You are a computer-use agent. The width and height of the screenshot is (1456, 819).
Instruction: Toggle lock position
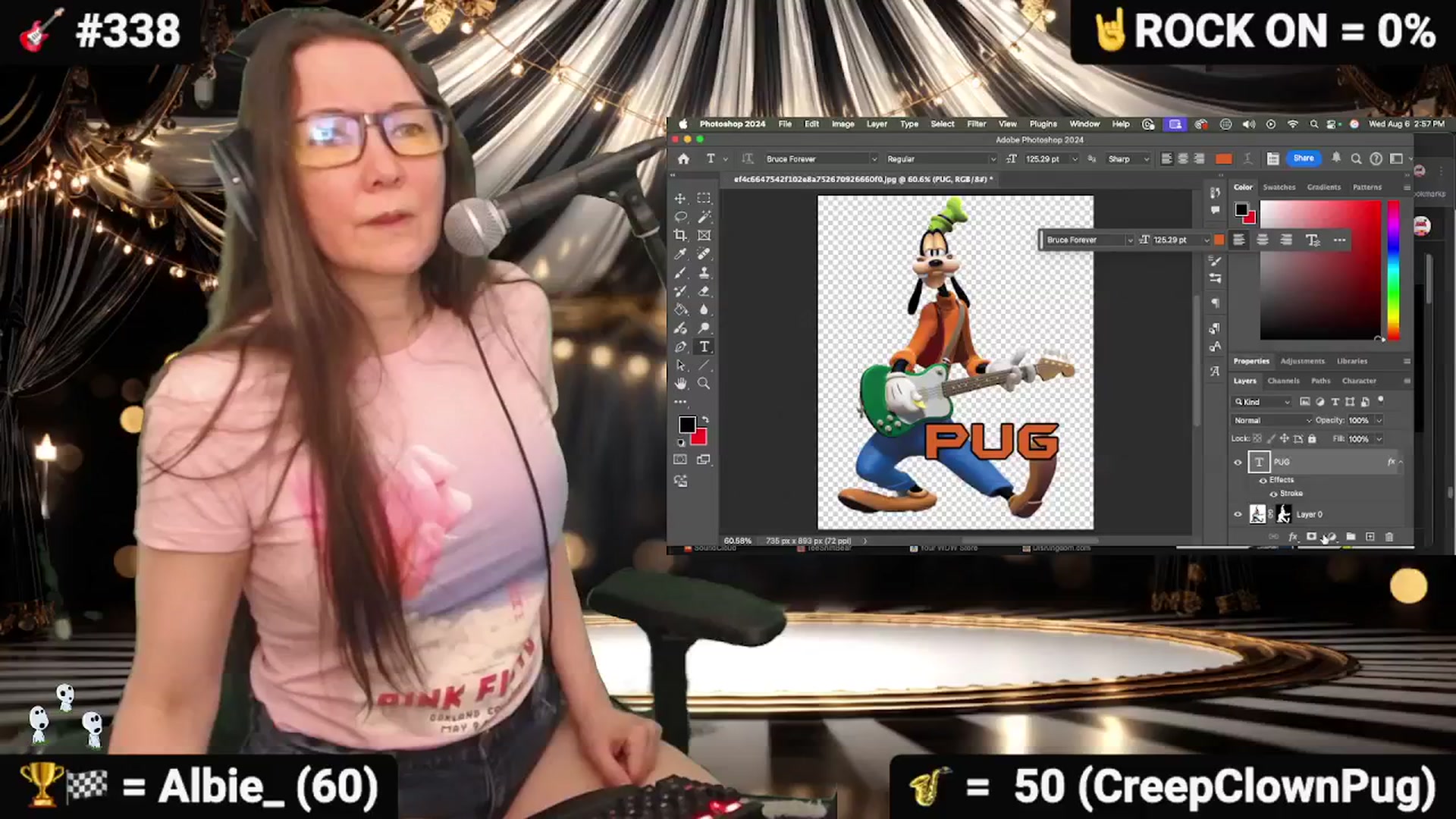[x=1284, y=438]
